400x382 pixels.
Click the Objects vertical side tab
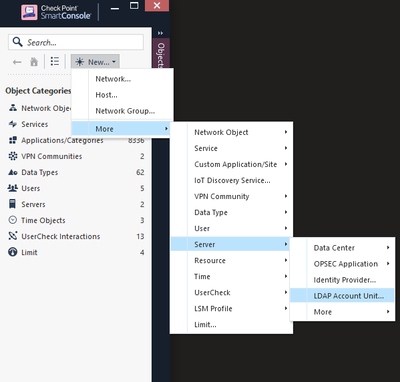pos(161,54)
